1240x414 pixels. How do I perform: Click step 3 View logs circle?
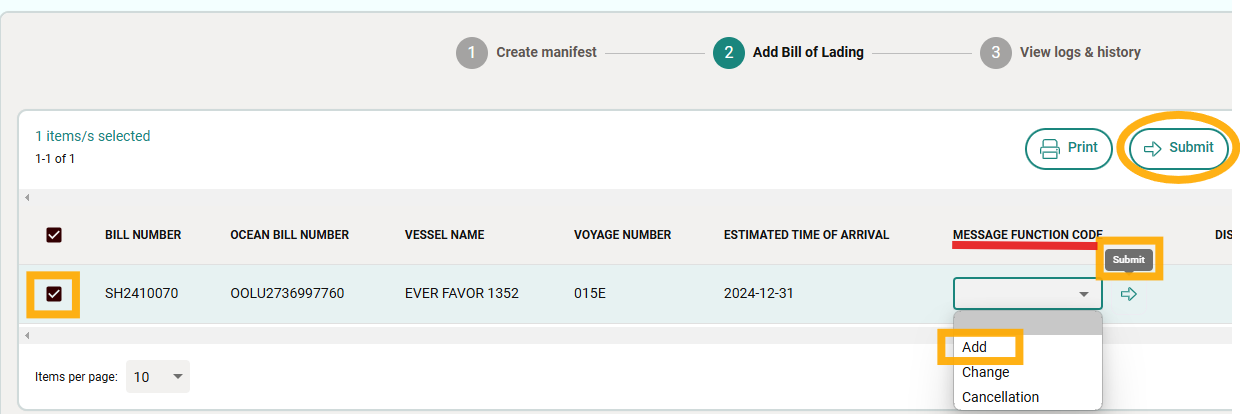[x=995, y=52]
